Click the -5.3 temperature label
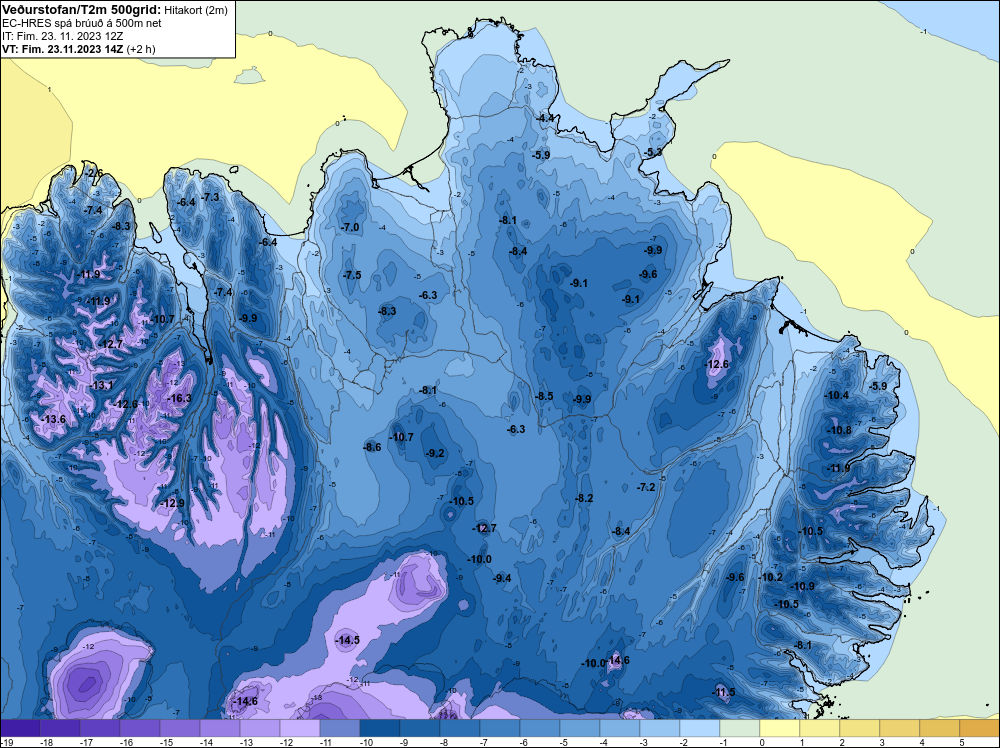1000x748 pixels. tap(653, 152)
